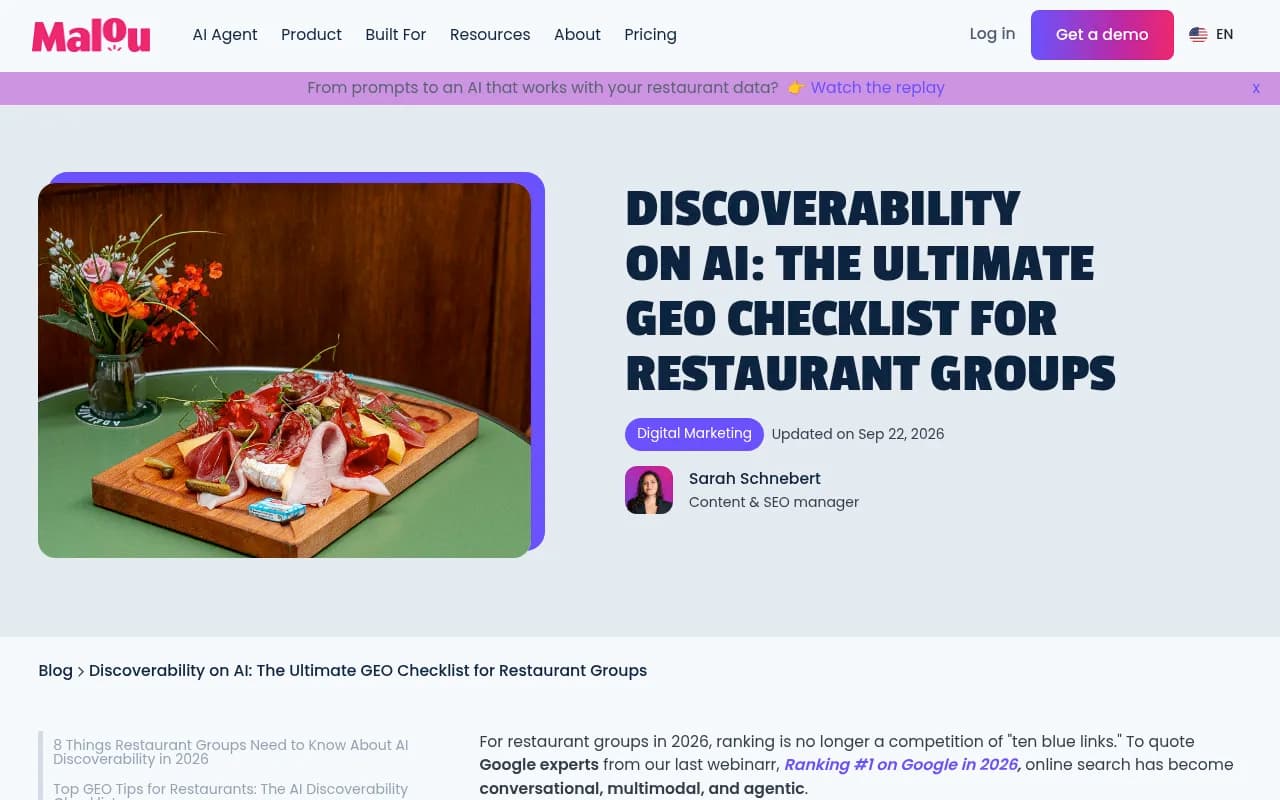Open the Product menu

pyautogui.click(x=311, y=35)
